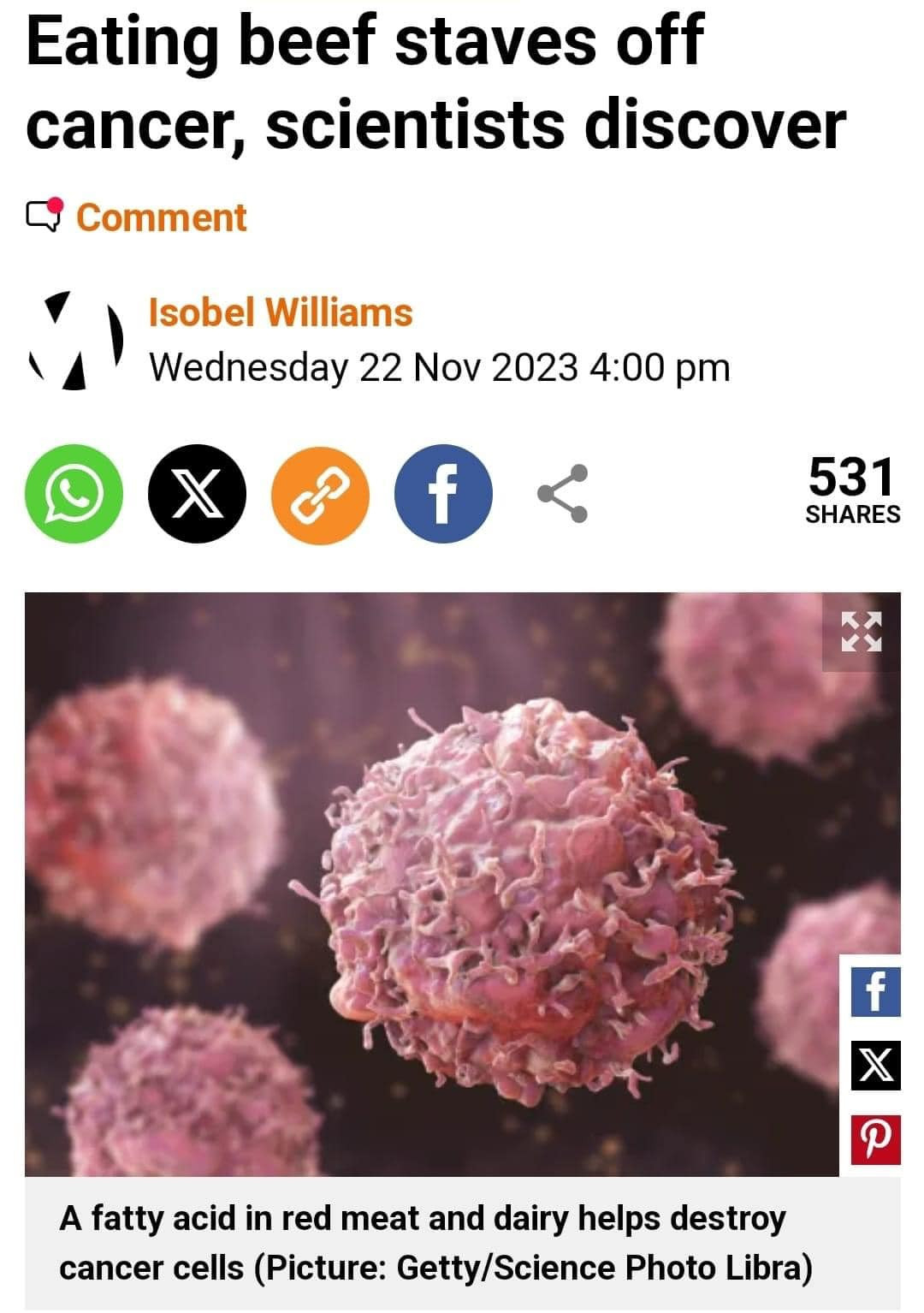Open the Comment link

[162, 217]
